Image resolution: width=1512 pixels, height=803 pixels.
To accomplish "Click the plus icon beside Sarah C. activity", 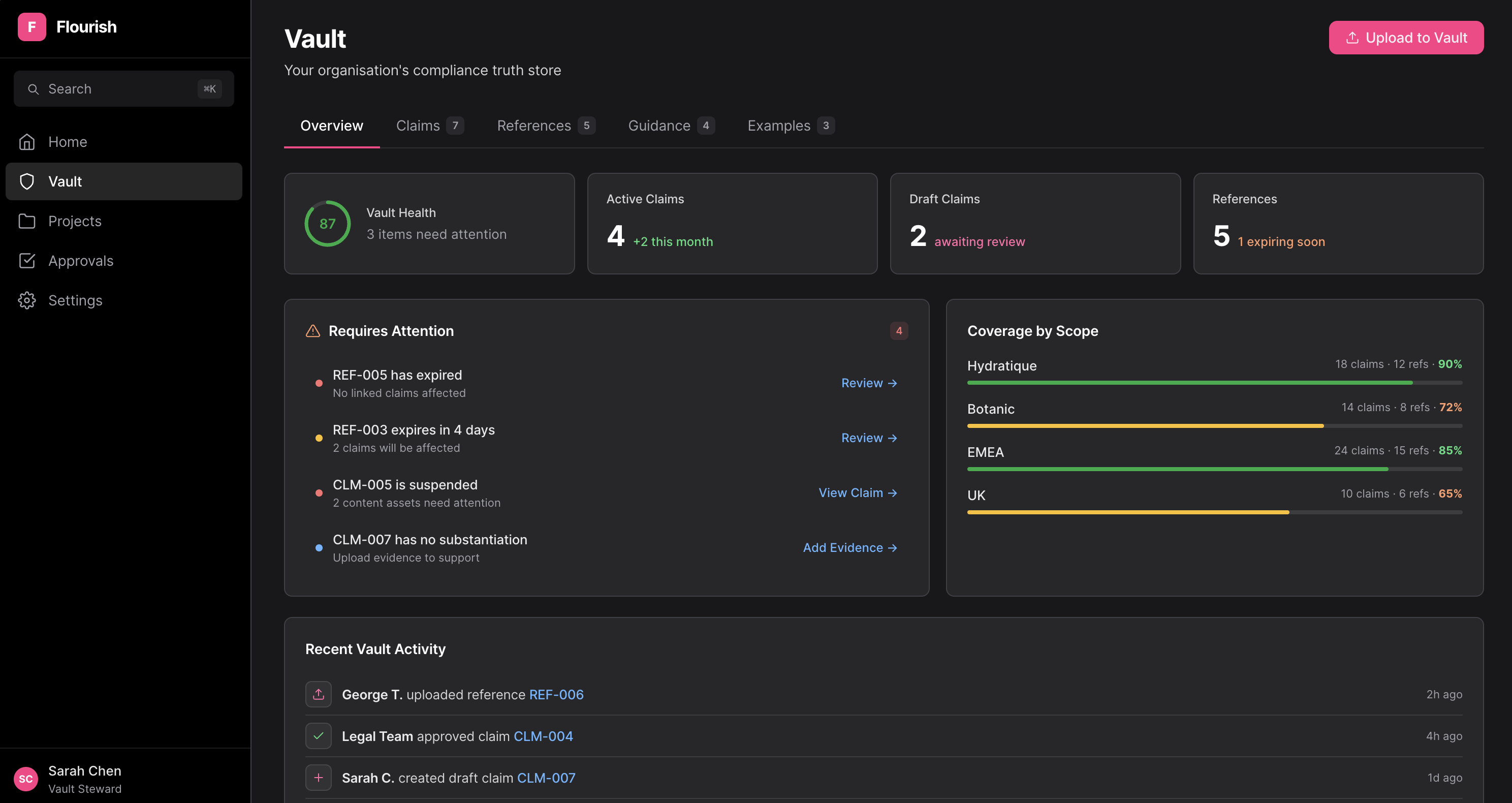I will click(318, 778).
